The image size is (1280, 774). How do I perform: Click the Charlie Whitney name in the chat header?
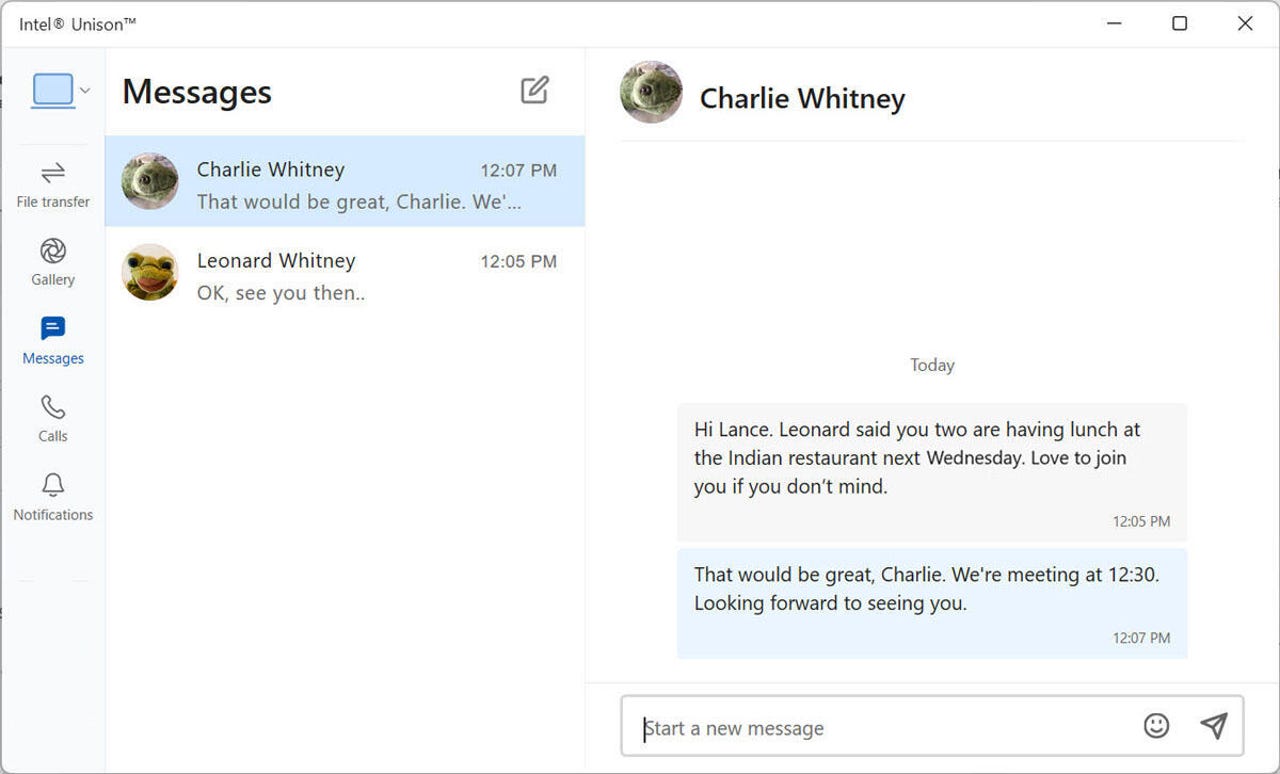(802, 98)
